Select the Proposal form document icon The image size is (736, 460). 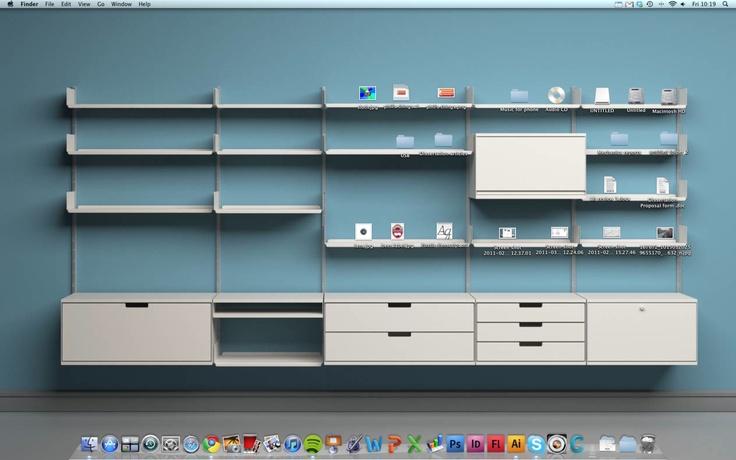click(662, 186)
